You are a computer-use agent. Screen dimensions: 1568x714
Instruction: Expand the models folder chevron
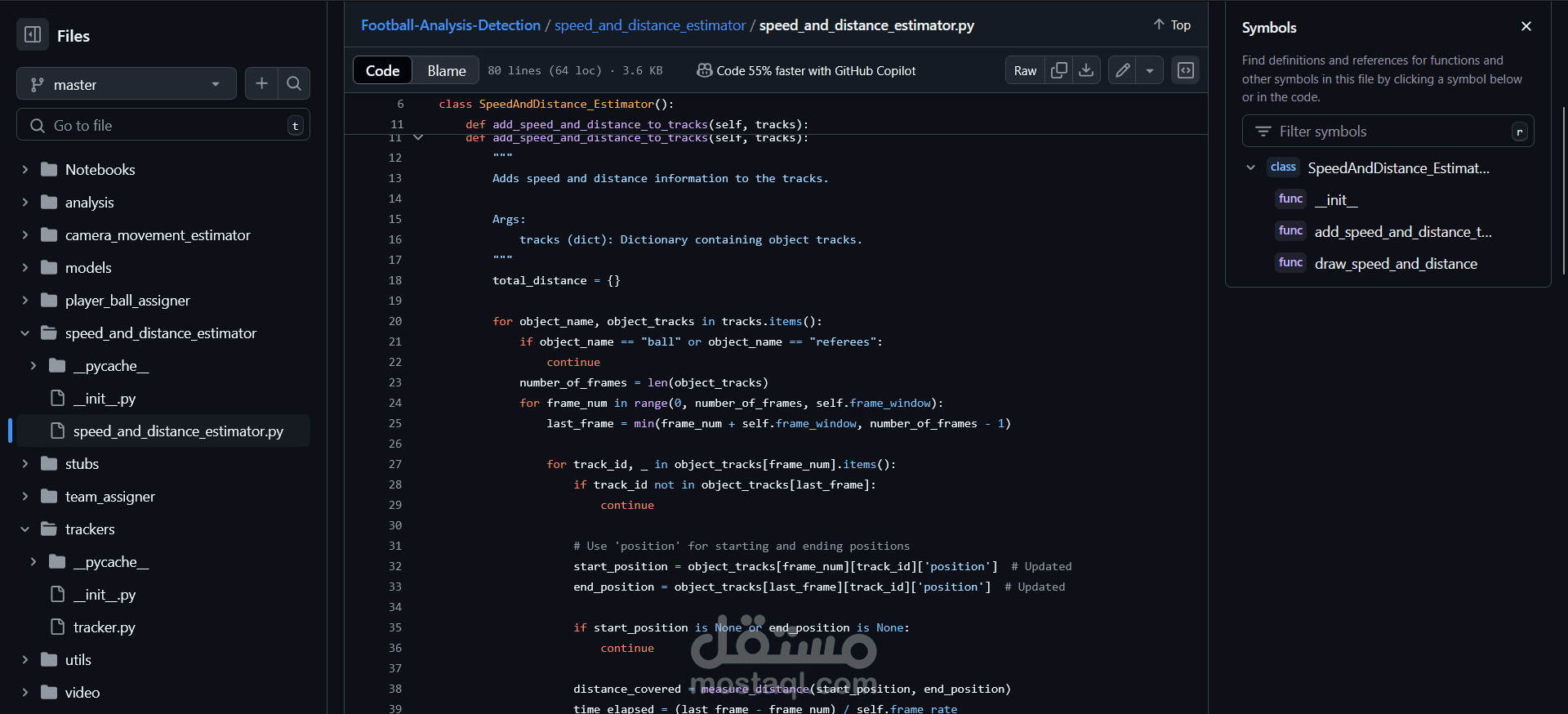(24, 267)
